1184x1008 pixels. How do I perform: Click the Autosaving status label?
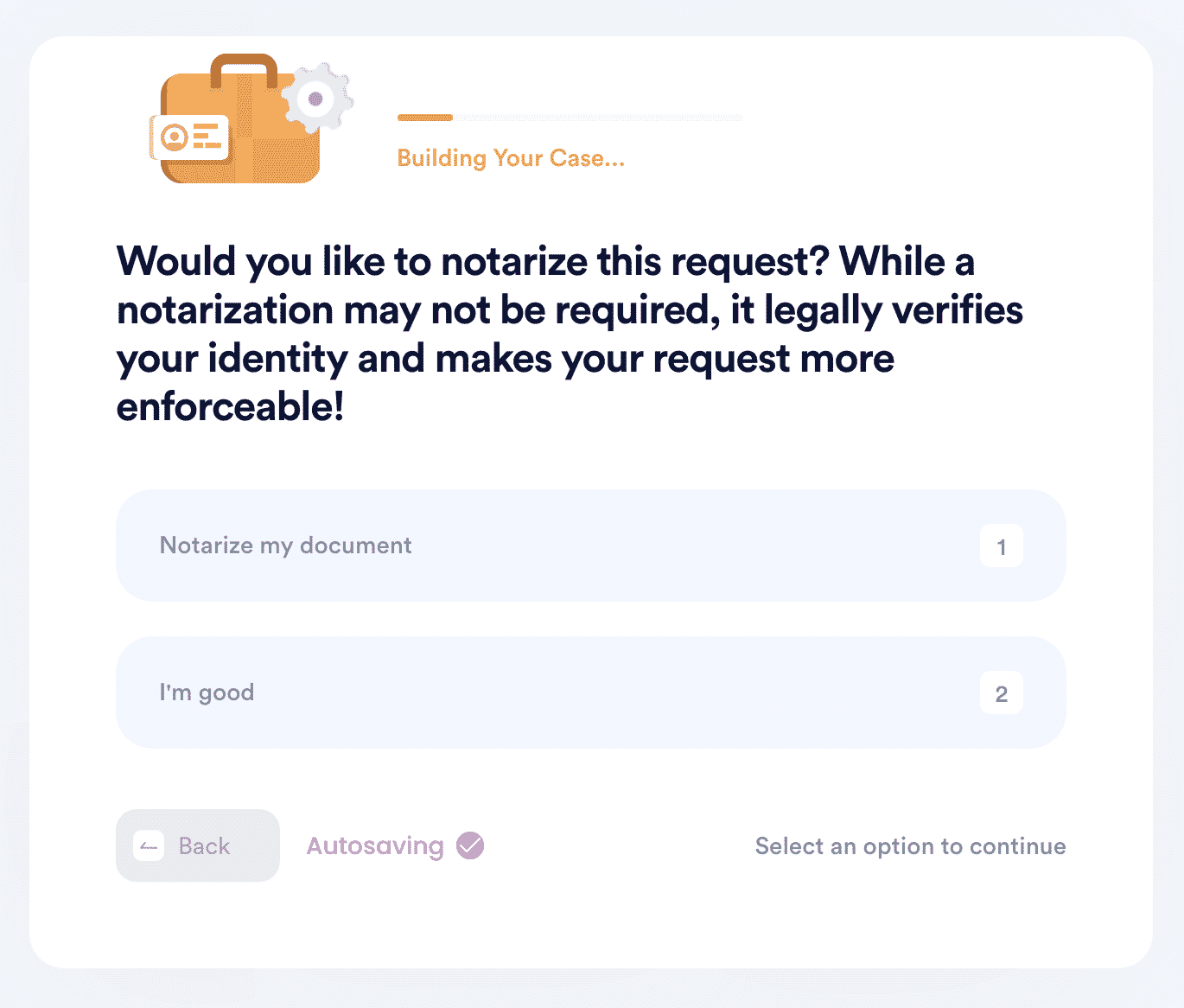tap(375, 845)
